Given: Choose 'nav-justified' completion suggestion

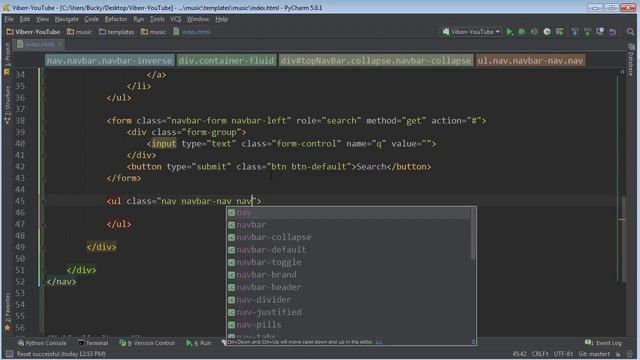Looking at the screenshot, I should [349, 312].
